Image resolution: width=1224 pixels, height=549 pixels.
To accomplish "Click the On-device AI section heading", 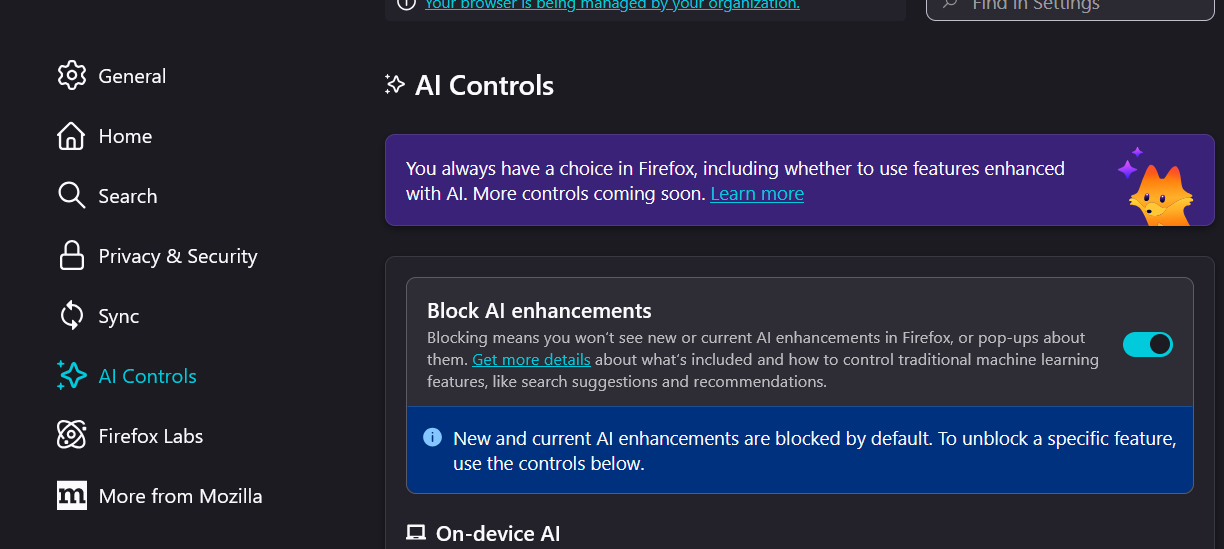I will click(x=497, y=533).
